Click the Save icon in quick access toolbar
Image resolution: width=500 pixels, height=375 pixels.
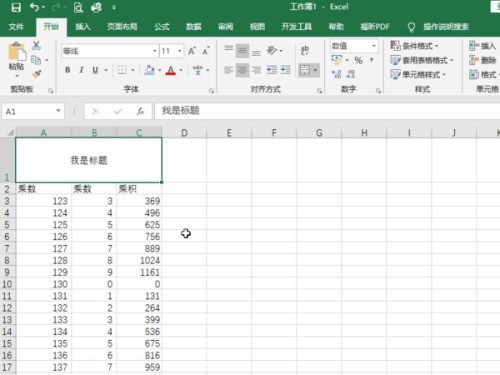pos(16,7)
